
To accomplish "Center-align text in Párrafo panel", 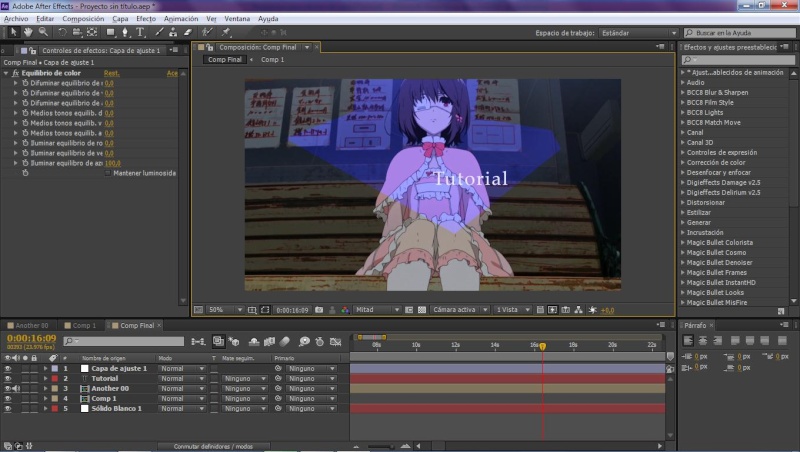I will pyautogui.click(x=703, y=340).
